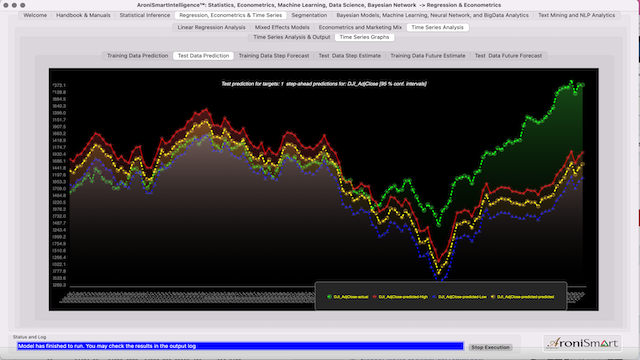Image resolution: width=640 pixels, height=360 pixels.
Task: Open Econometrics and Marketing Mix tab
Action: (x=360, y=27)
